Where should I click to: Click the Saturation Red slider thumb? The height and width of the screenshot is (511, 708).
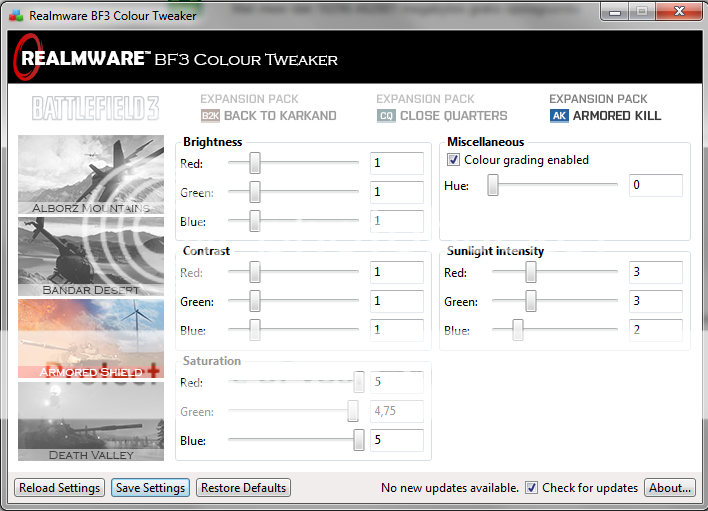[x=359, y=382]
